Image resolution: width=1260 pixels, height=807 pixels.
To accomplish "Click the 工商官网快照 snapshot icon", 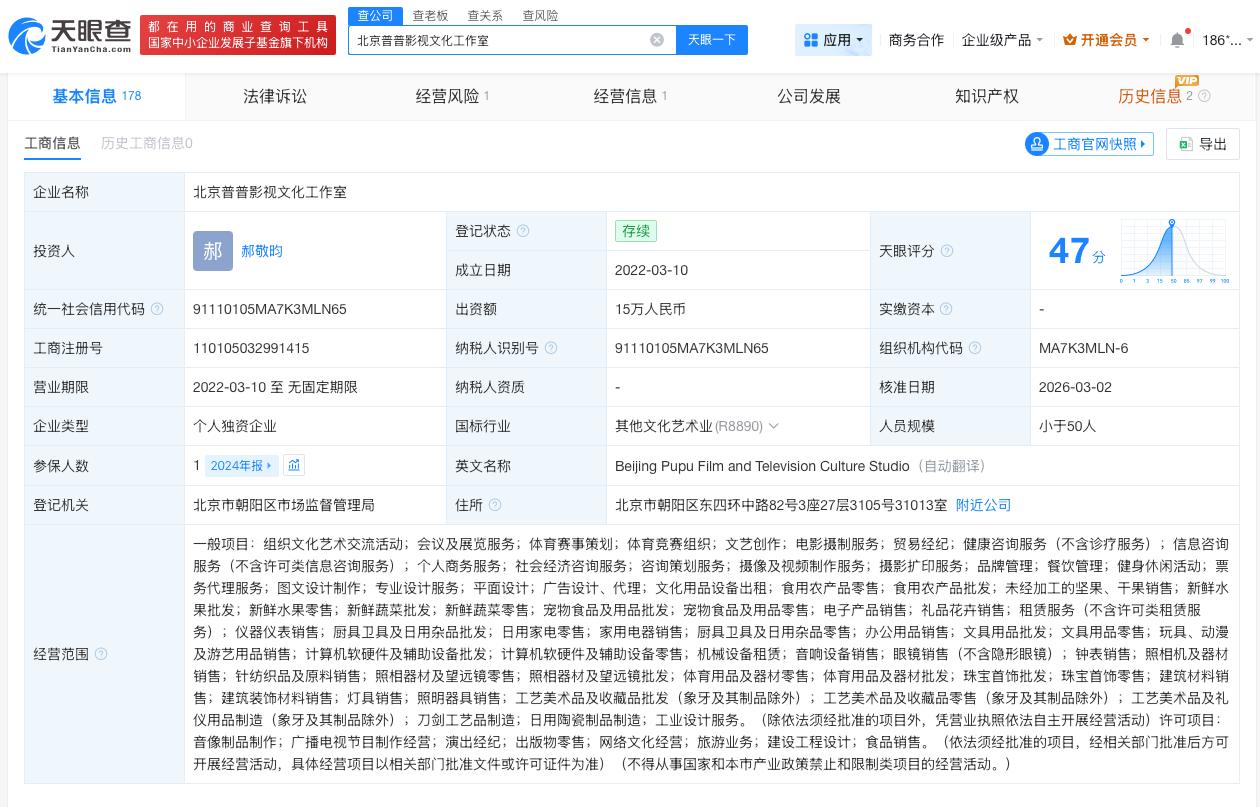I will 1038,144.
